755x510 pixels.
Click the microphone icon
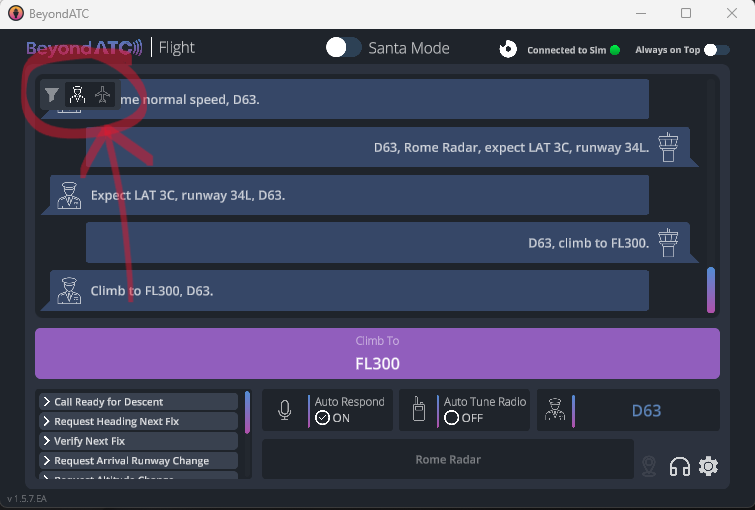click(285, 410)
